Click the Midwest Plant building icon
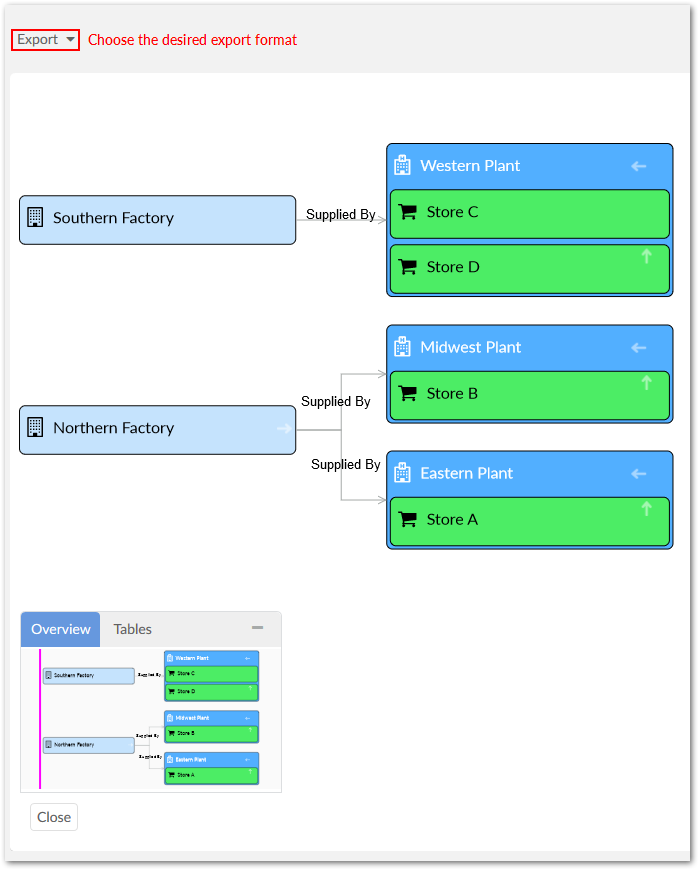Viewport: 699px width, 870px height. (402, 347)
